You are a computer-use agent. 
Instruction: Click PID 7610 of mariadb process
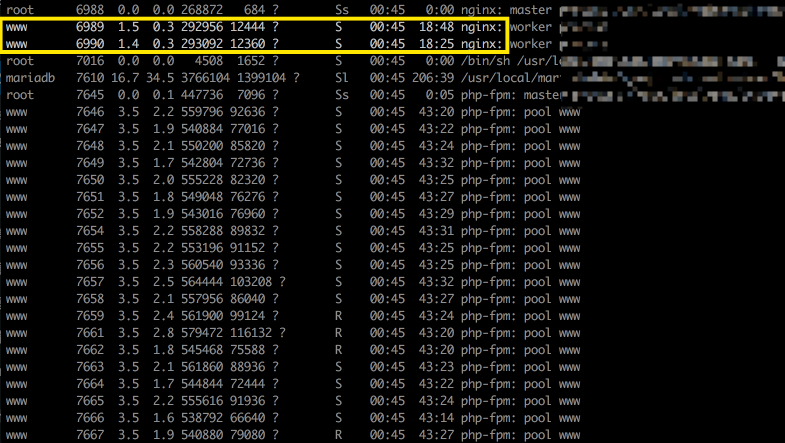[x=90, y=78]
